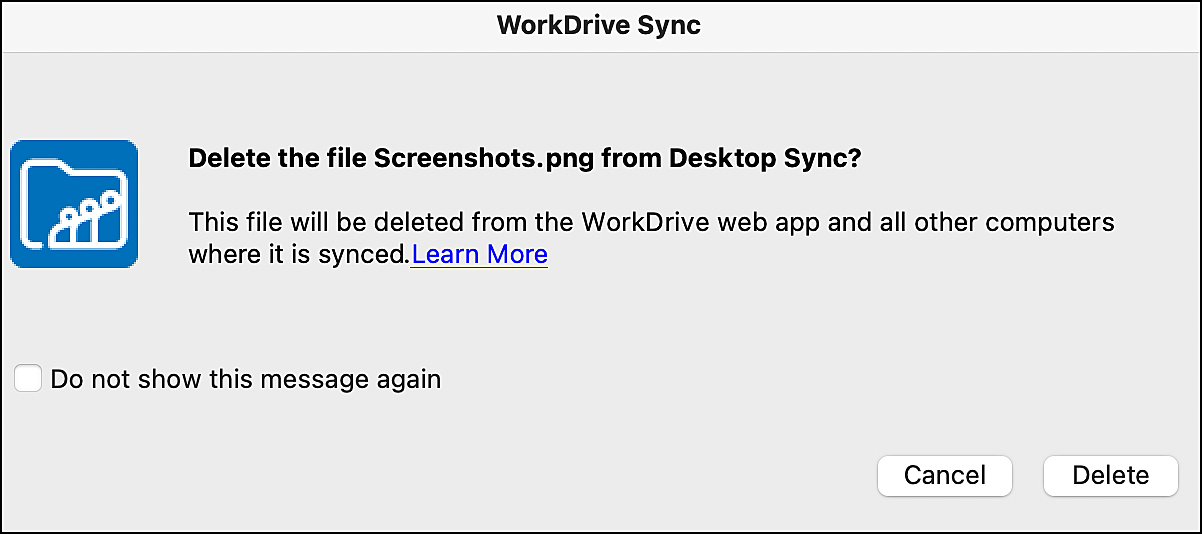Click the blank area left of the Cancel button

click(x=600, y=475)
